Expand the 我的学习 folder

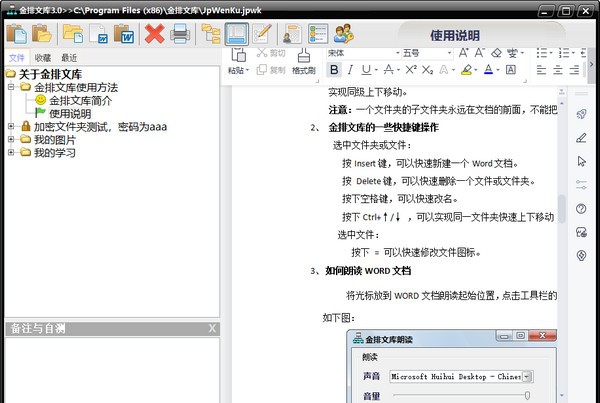point(11,152)
